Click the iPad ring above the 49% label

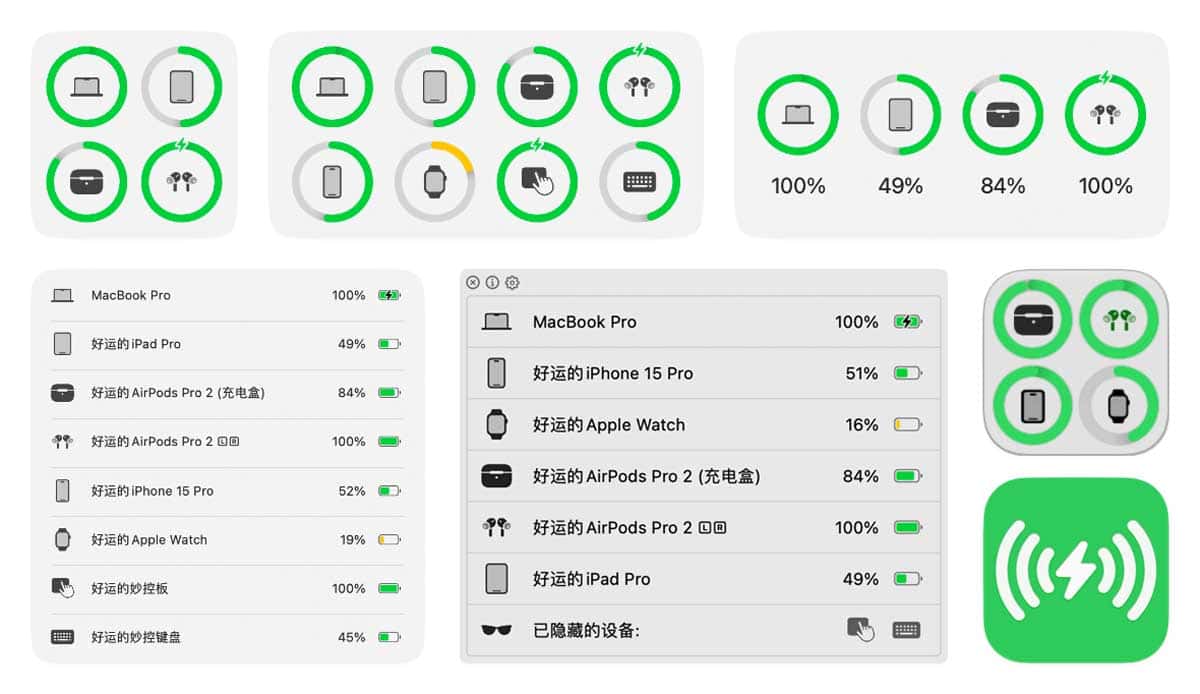pyautogui.click(x=900, y=114)
